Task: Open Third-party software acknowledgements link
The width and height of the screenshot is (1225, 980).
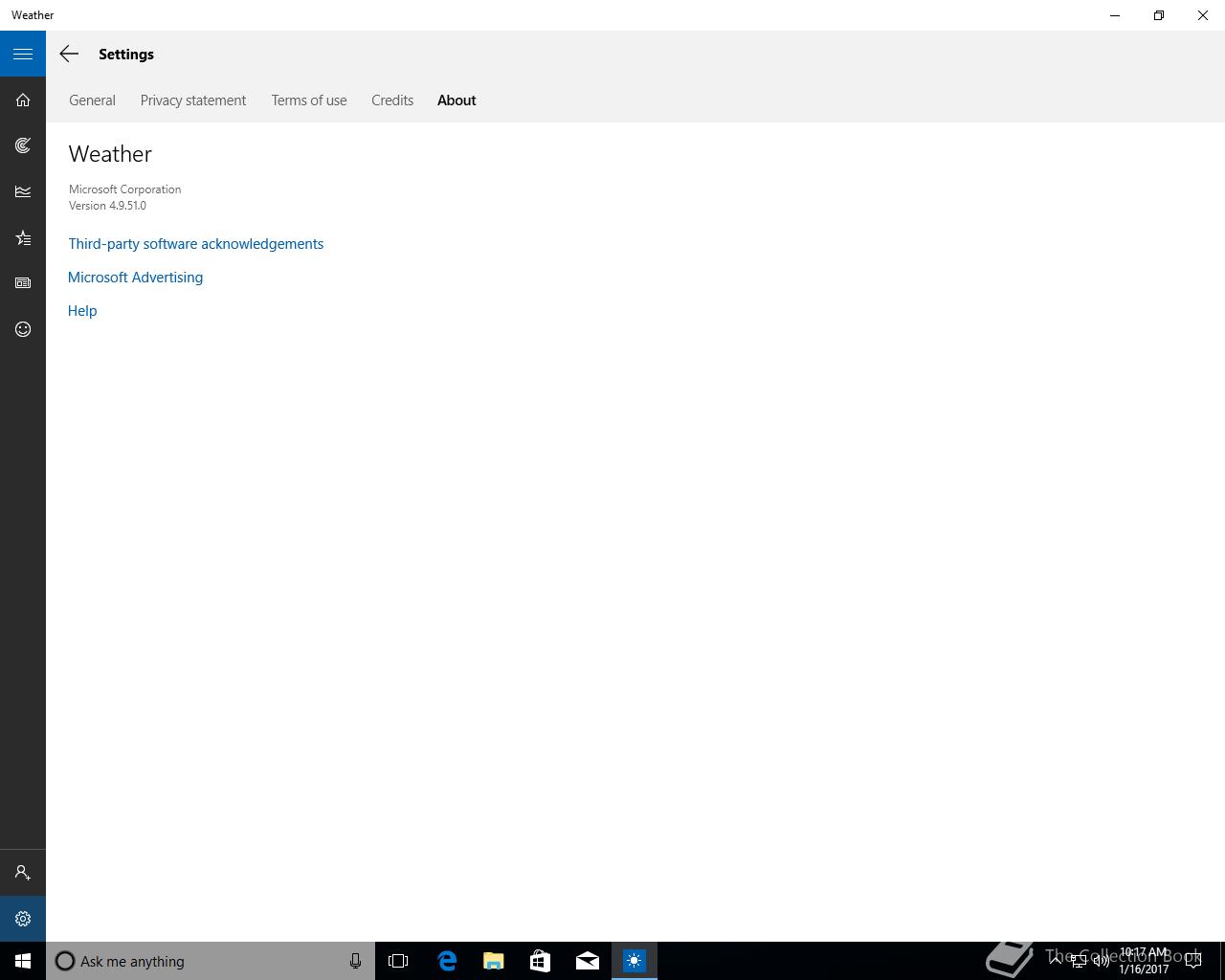Action: point(196,244)
